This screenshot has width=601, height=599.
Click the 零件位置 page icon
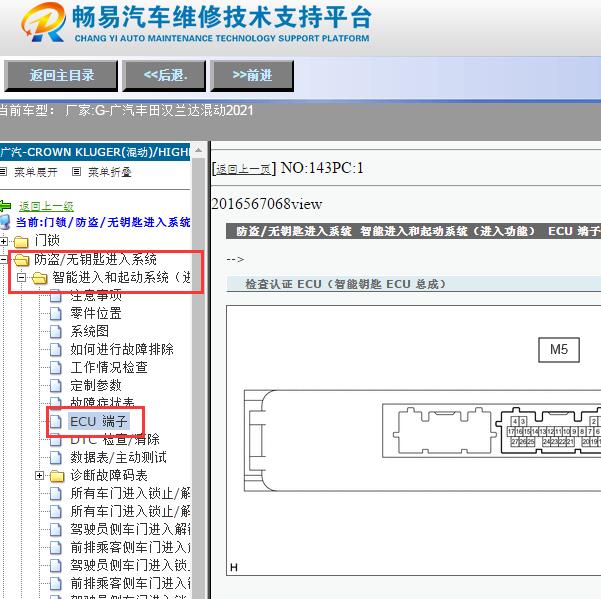57,314
